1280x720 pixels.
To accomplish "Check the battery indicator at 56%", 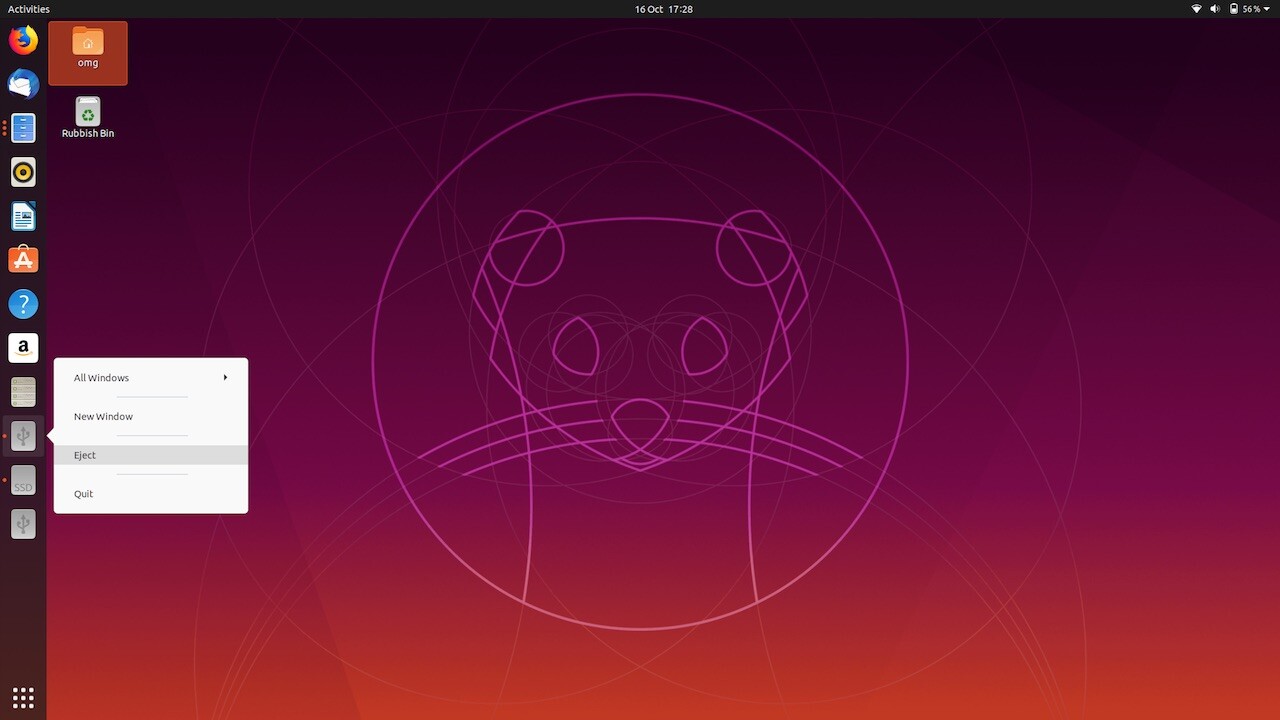I will pyautogui.click(x=1245, y=9).
